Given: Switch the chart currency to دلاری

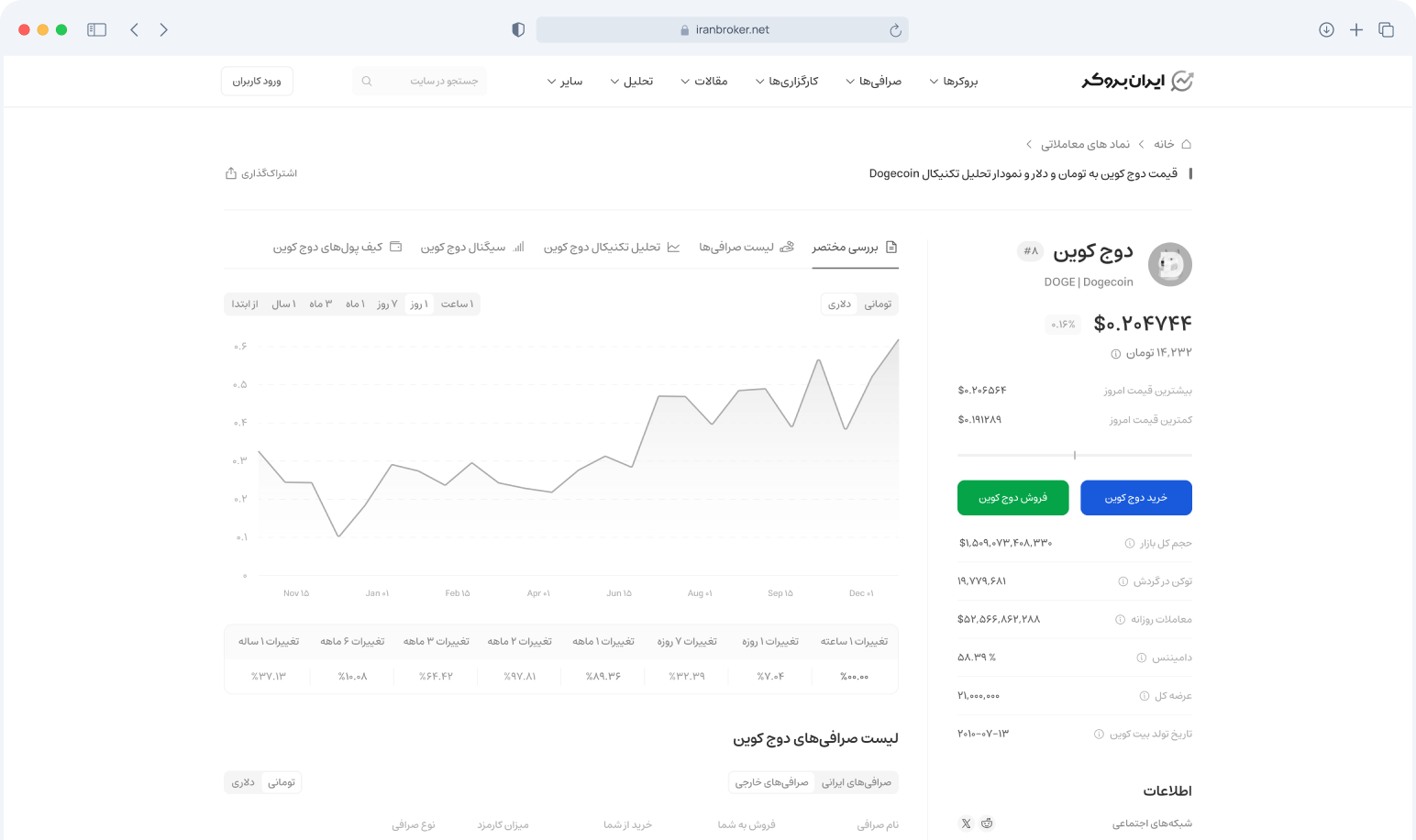Looking at the screenshot, I should tap(839, 304).
